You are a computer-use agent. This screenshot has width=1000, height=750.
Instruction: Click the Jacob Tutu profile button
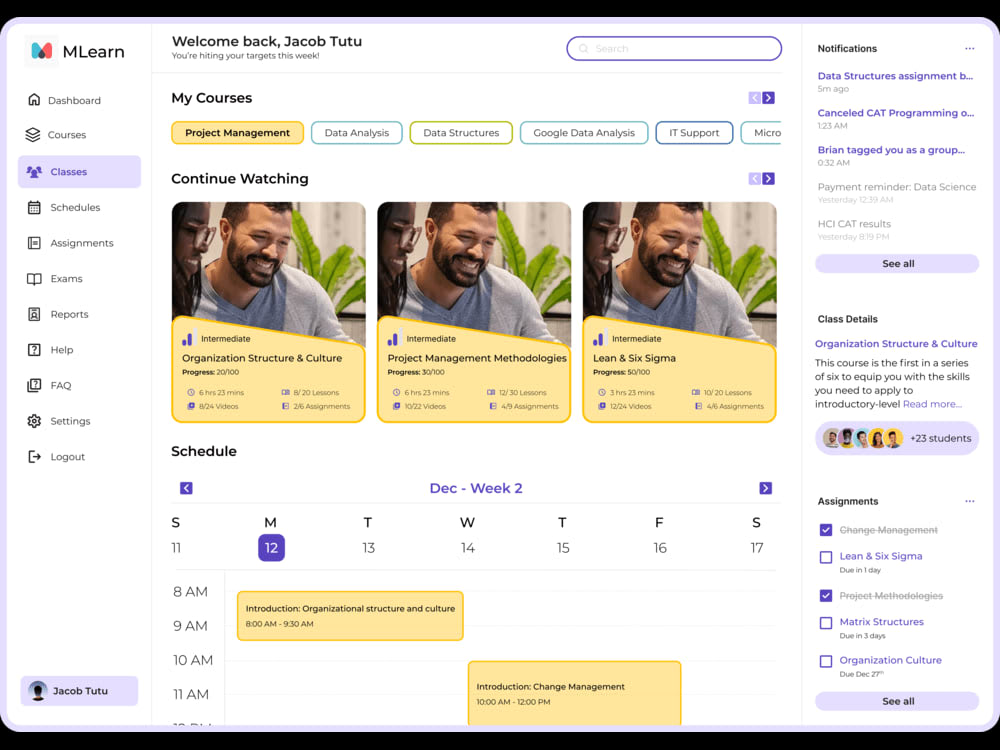79,691
